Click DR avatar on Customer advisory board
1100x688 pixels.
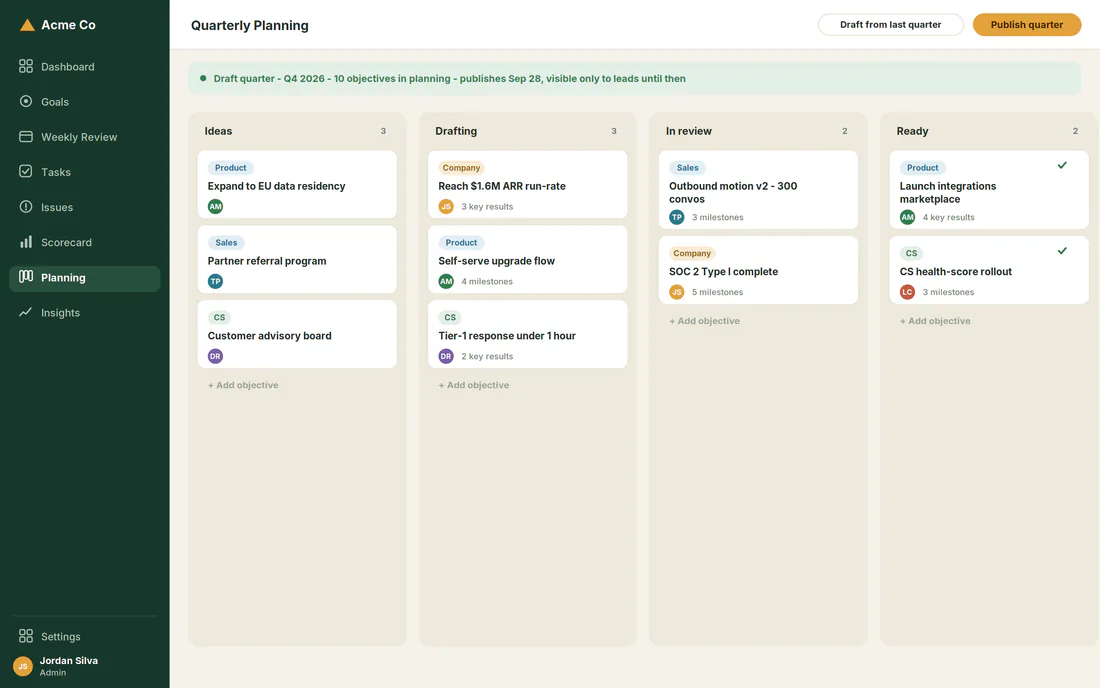tap(215, 356)
